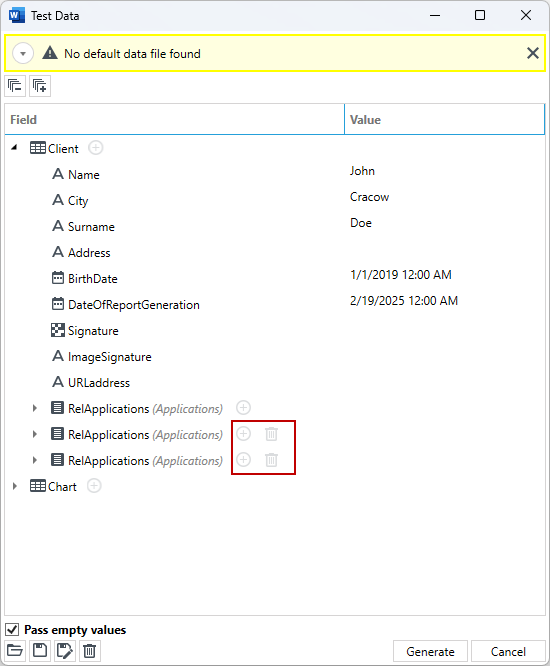Click the Collapse all tree nodes icon
The width and height of the screenshot is (550, 666).
pyautogui.click(x=15, y=86)
